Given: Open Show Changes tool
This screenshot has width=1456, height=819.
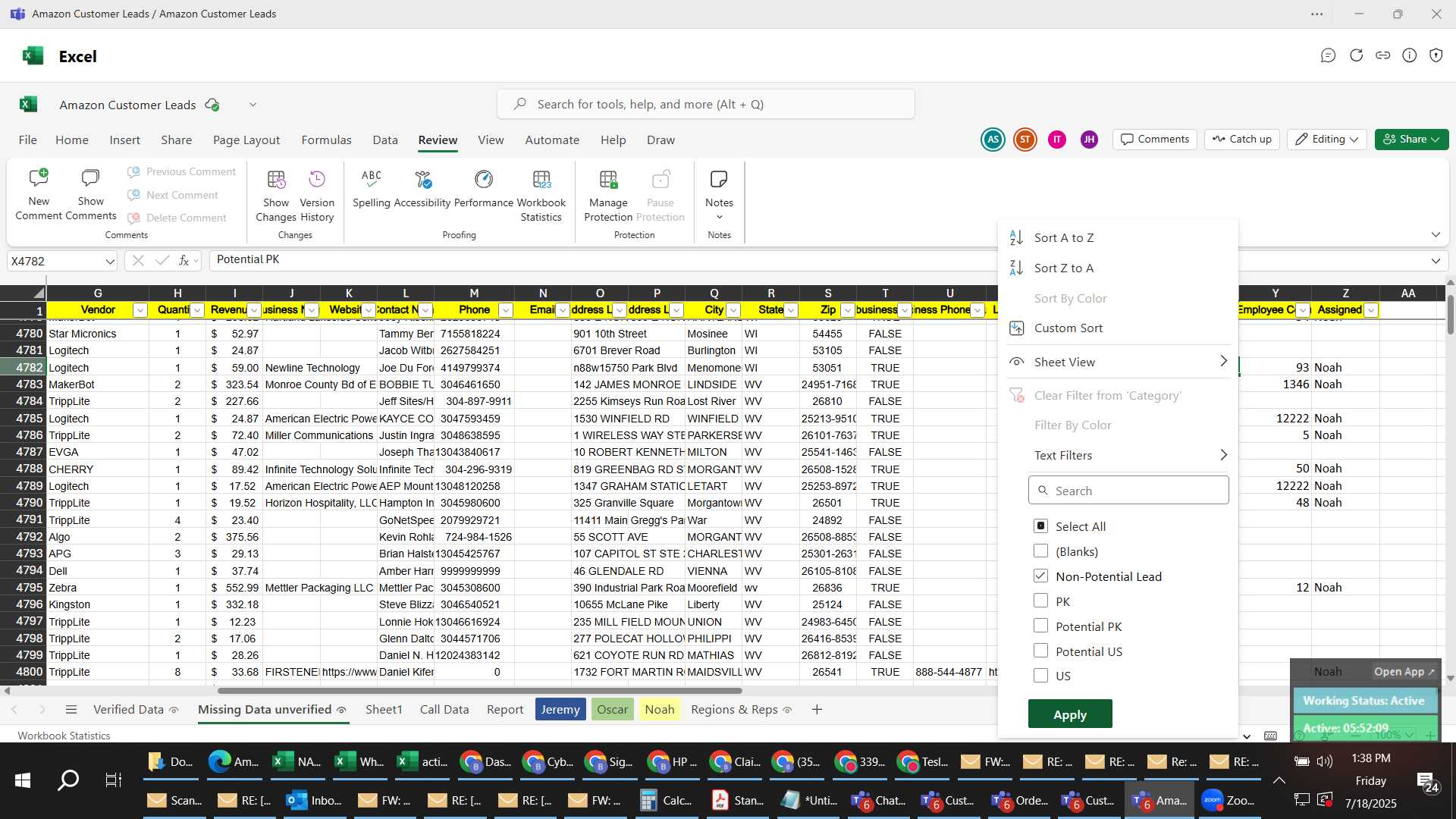Looking at the screenshot, I should (276, 195).
